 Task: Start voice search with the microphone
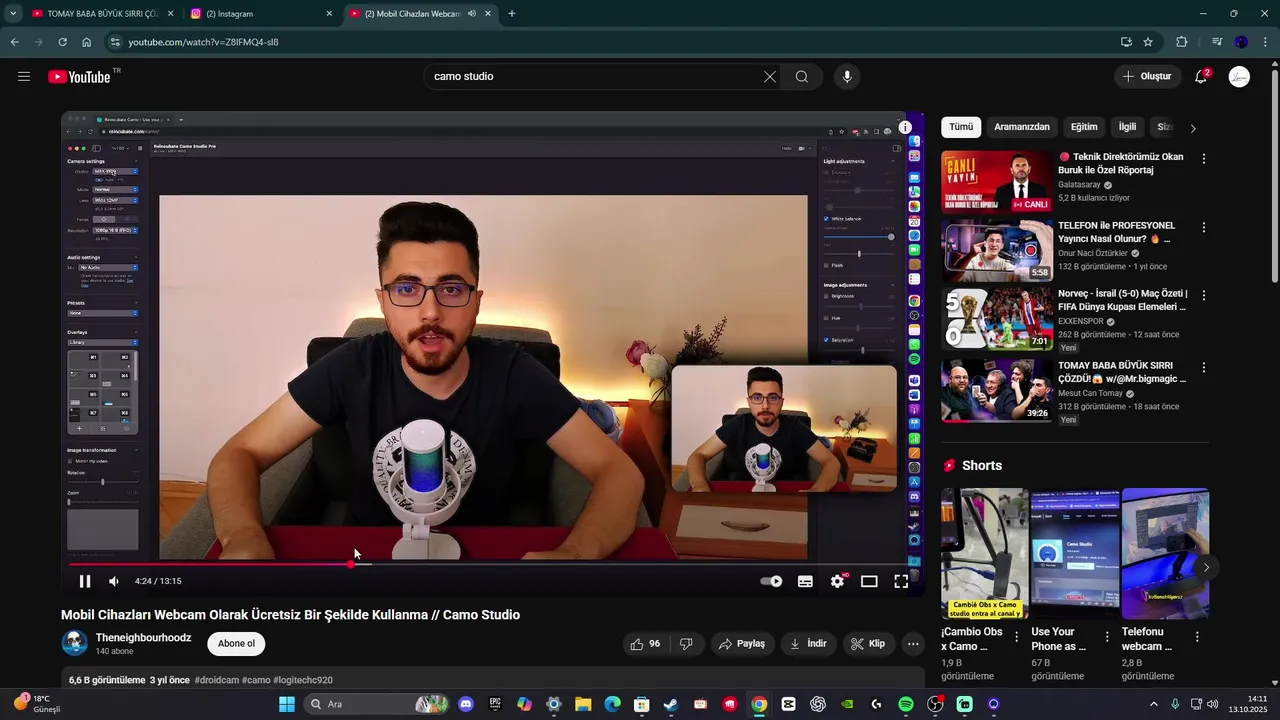click(847, 77)
